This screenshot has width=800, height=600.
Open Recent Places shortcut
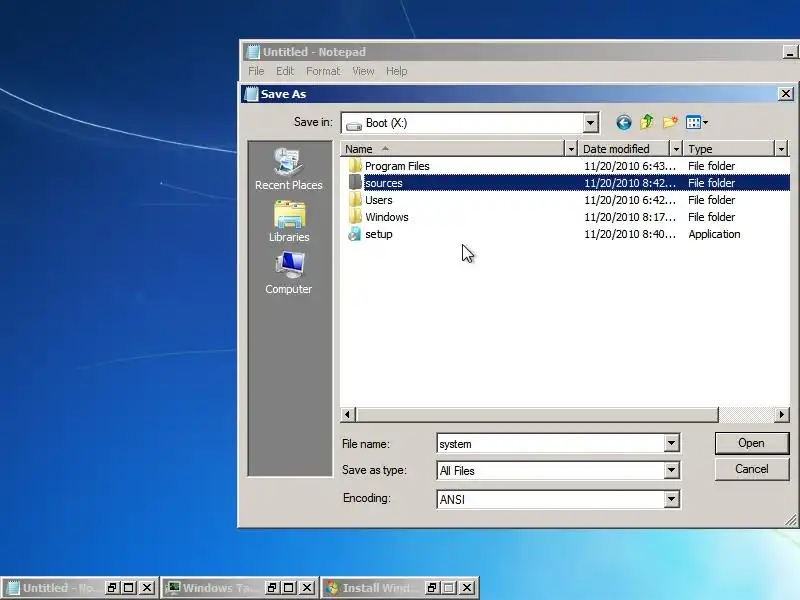(x=289, y=169)
